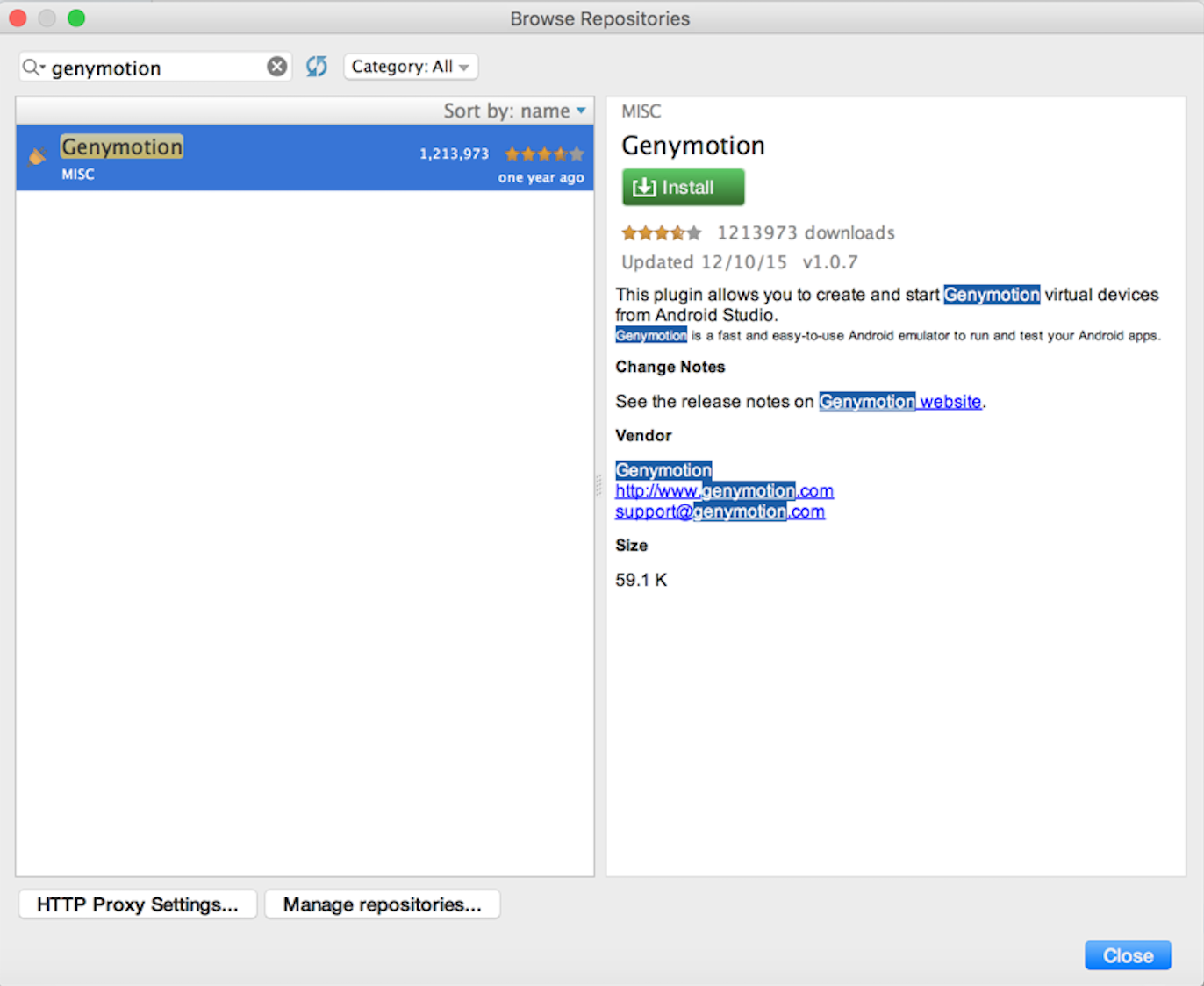Open the Category: All dropdown
Image resolution: width=1204 pixels, height=986 pixels.
411,67
